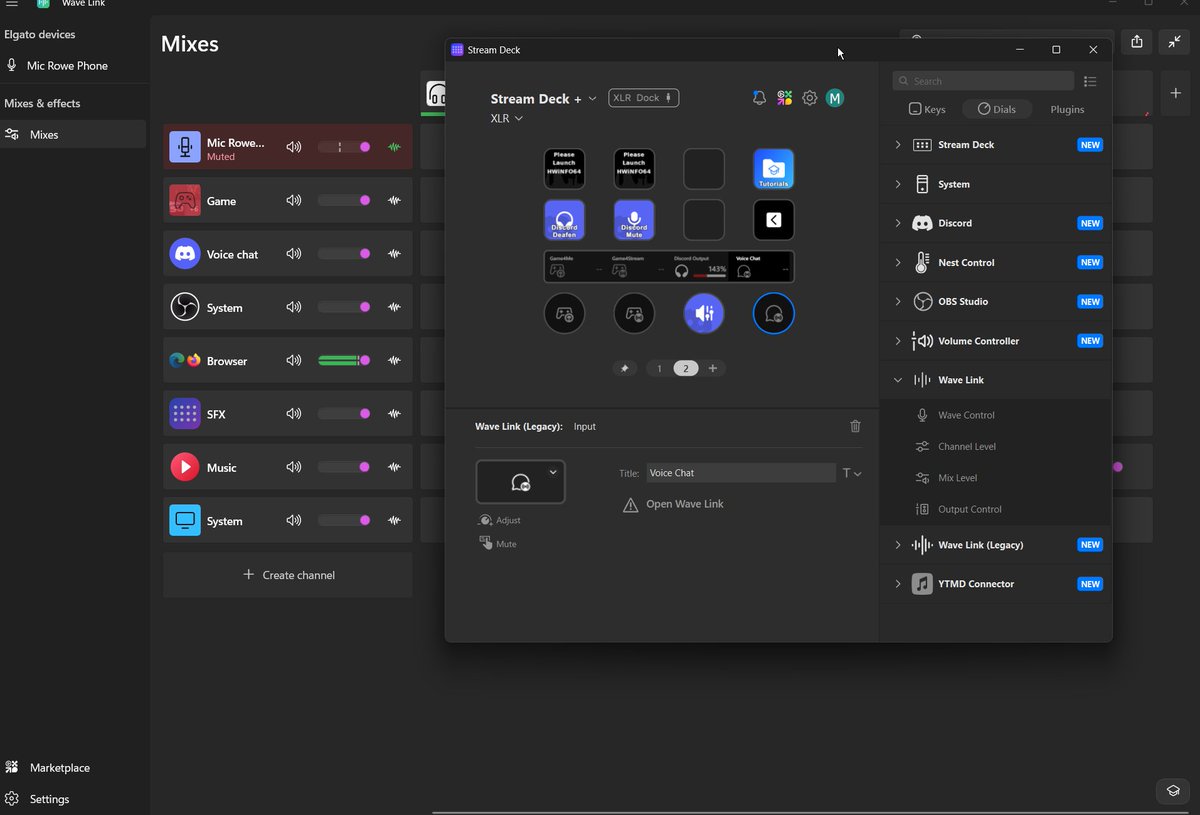The image size is (1200, 815).
Task: Click Create channel button
Action: pos(288,575)
